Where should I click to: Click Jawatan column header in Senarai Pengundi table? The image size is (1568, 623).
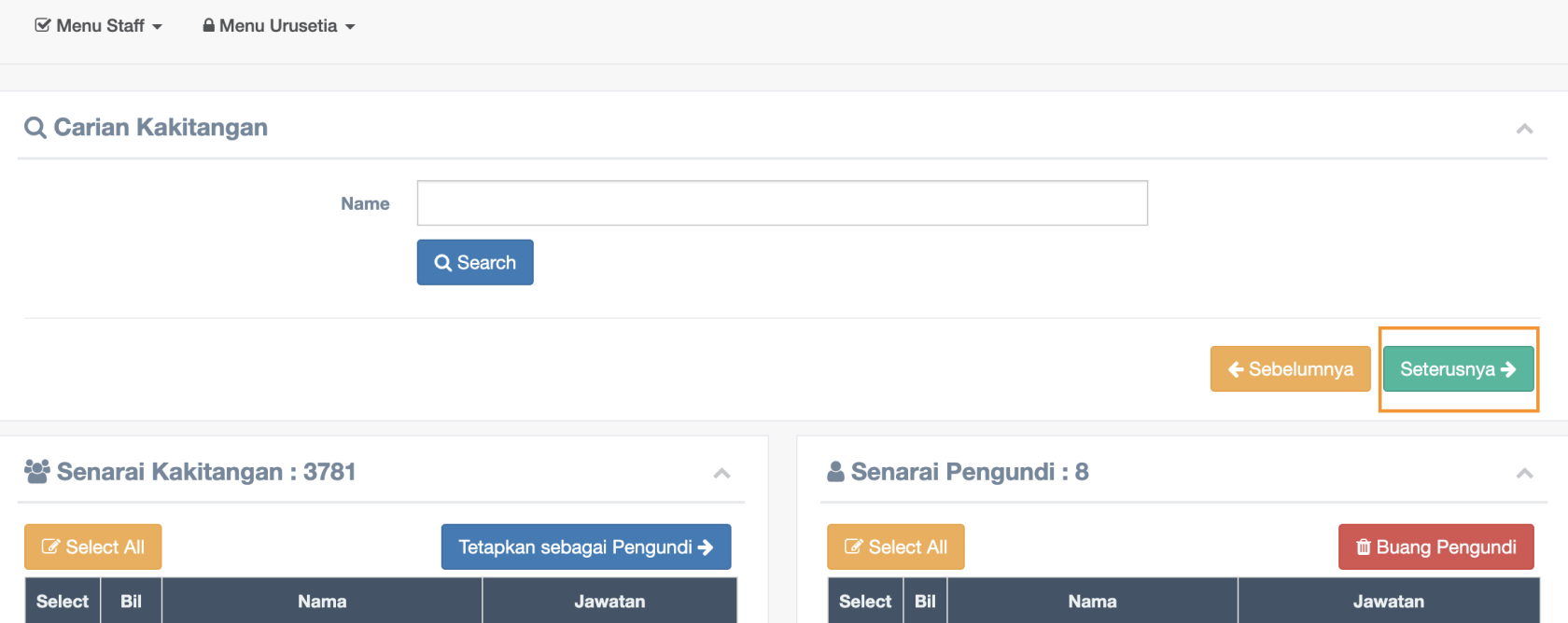point(1388,602)
